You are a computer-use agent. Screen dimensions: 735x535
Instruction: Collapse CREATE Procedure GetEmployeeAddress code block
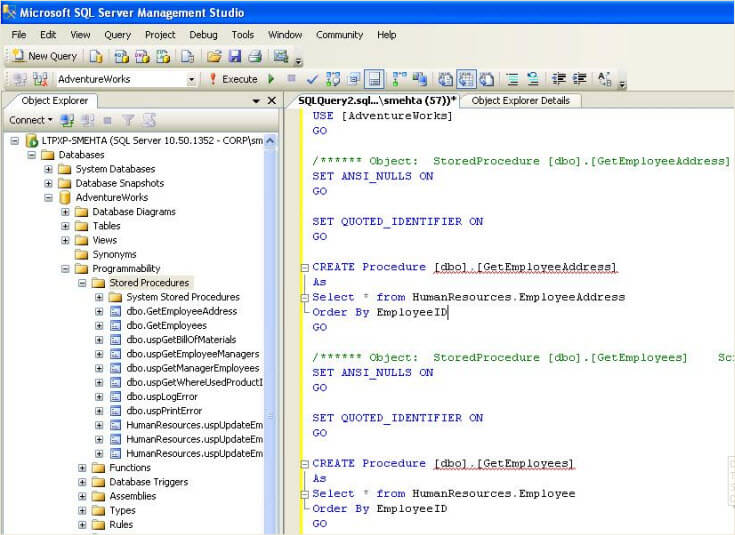304,268
